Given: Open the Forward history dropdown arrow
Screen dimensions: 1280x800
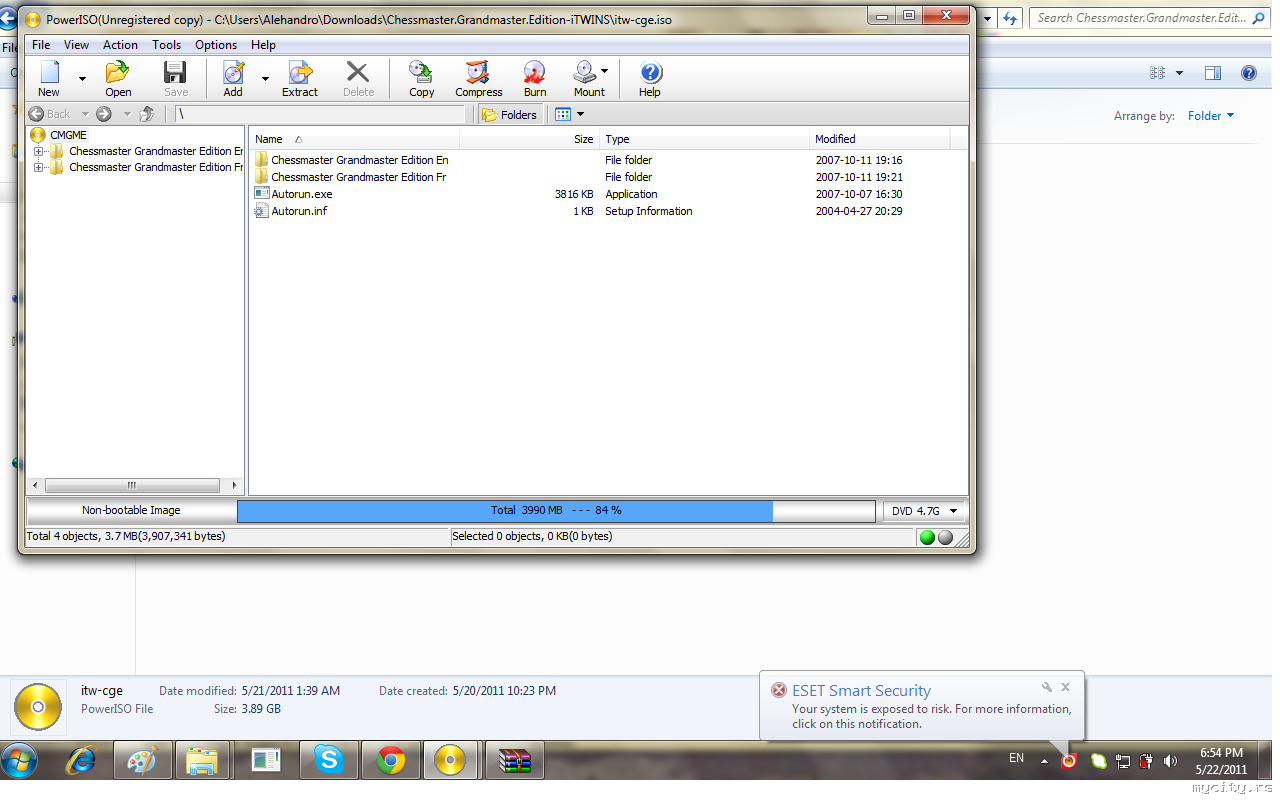Looking at the screenshot, I should (x=127, y=114).
